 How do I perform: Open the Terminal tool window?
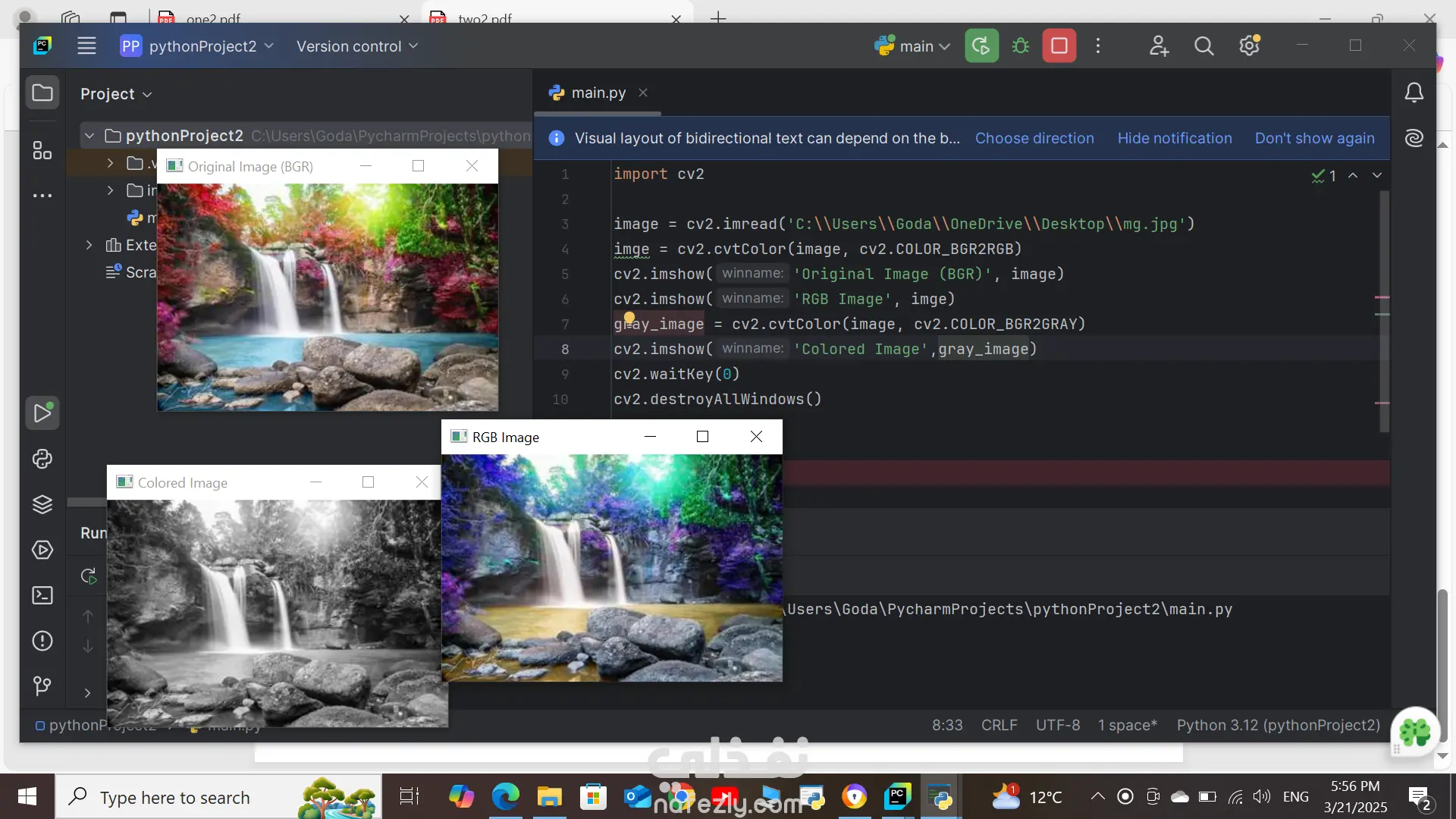click(x=42, y=595)
